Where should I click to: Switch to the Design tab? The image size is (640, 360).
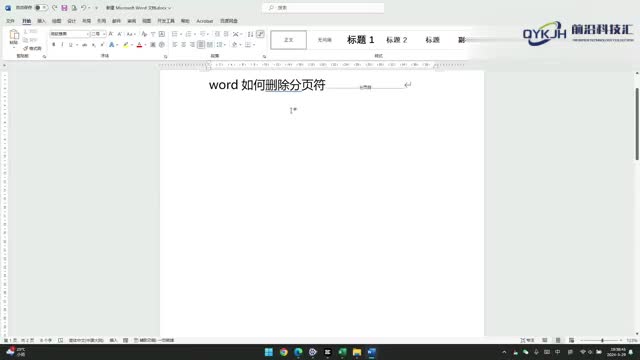point(71,21)
